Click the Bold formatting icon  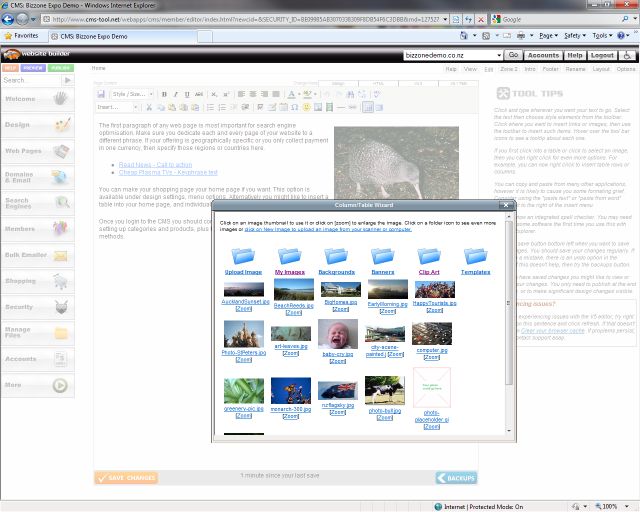164,94
